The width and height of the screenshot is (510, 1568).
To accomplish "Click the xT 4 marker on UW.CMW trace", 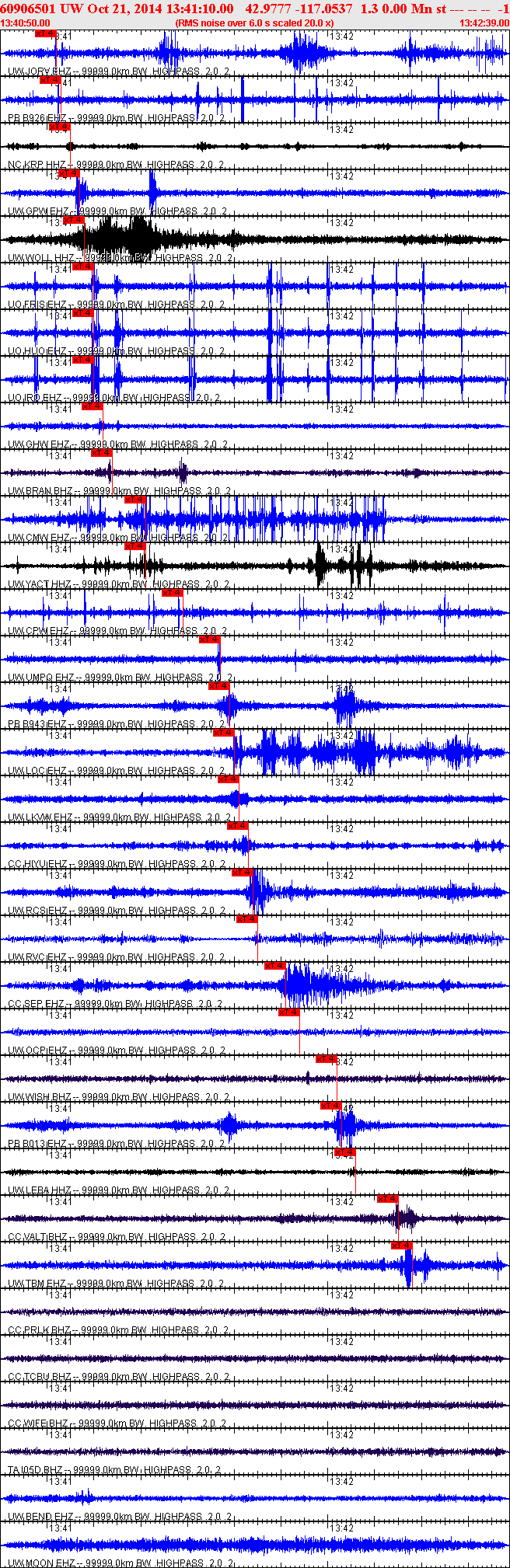I will (x=135, y=500).
